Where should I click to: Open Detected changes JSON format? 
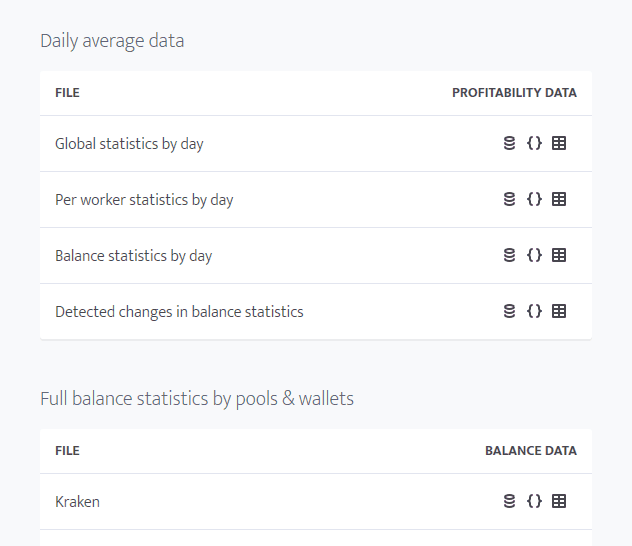[534, 311]
